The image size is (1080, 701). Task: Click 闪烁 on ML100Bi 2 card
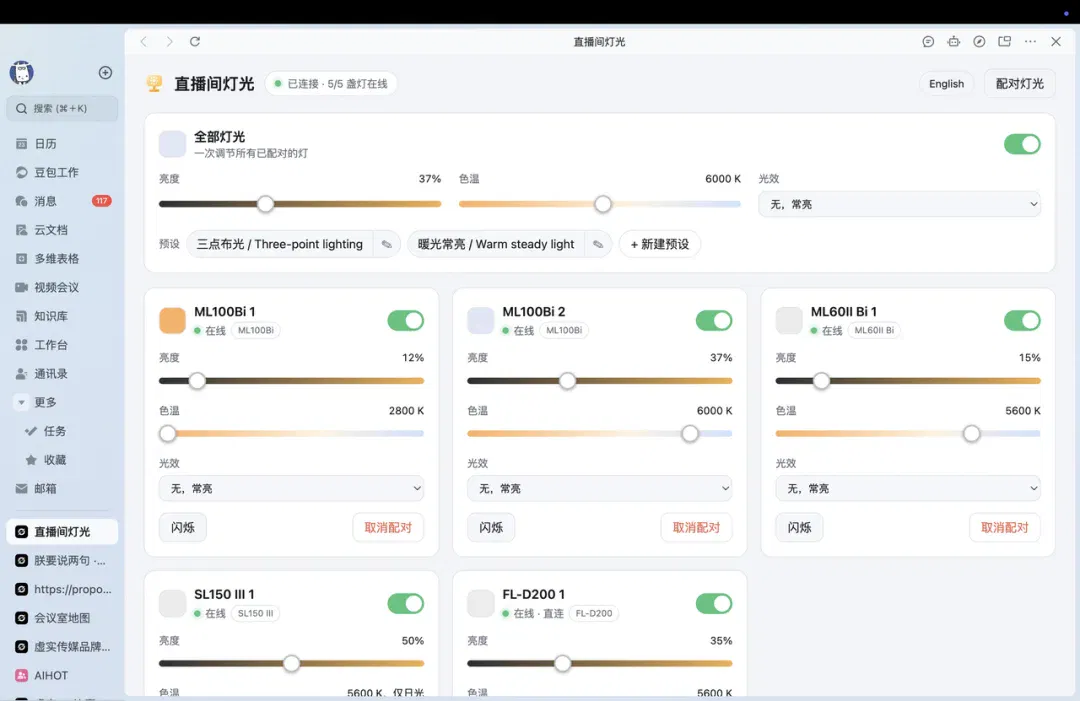pyautogui.click(x=491, y=527)
